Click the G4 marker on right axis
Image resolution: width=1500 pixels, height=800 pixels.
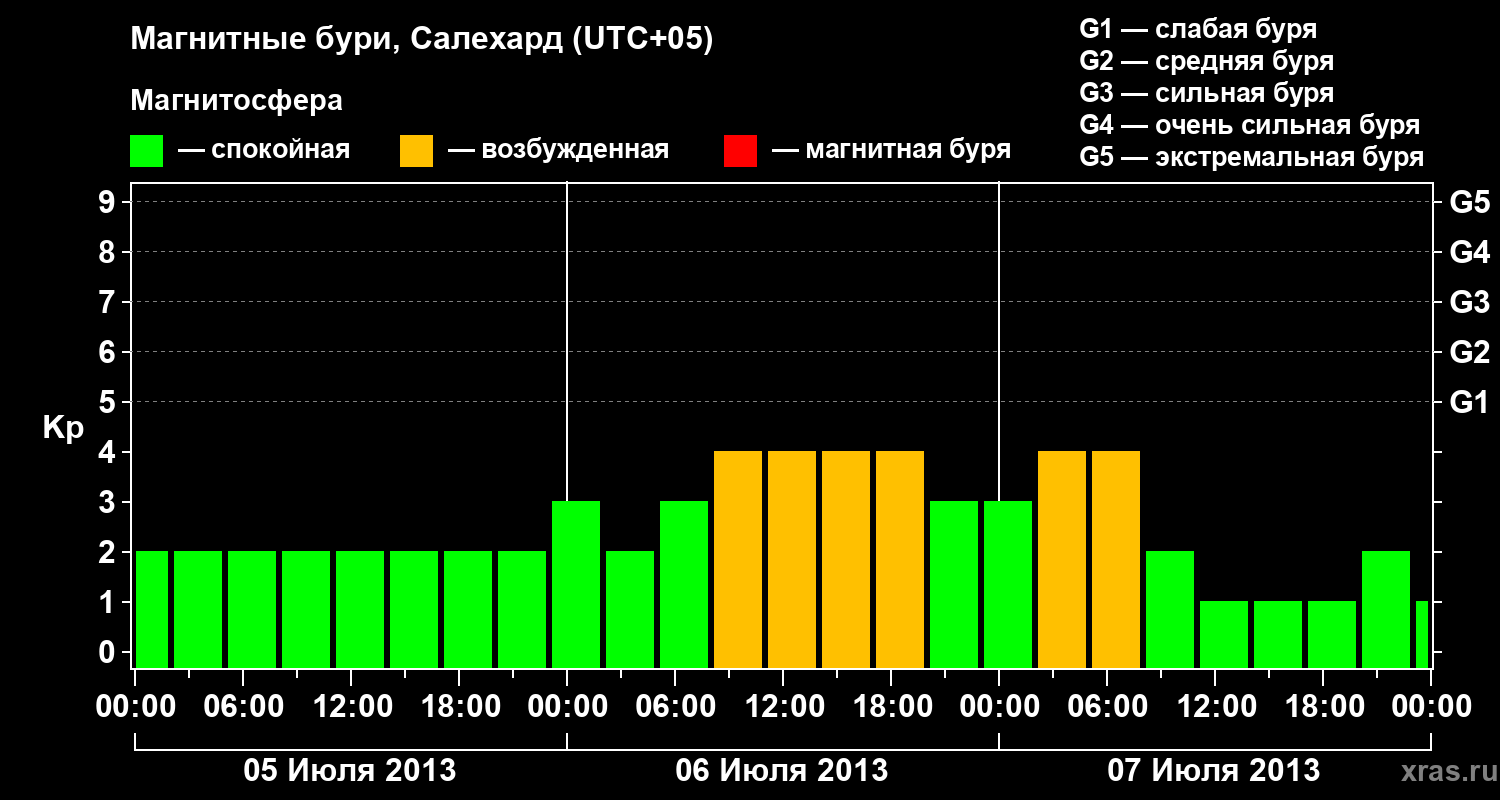coord(1469,252)
